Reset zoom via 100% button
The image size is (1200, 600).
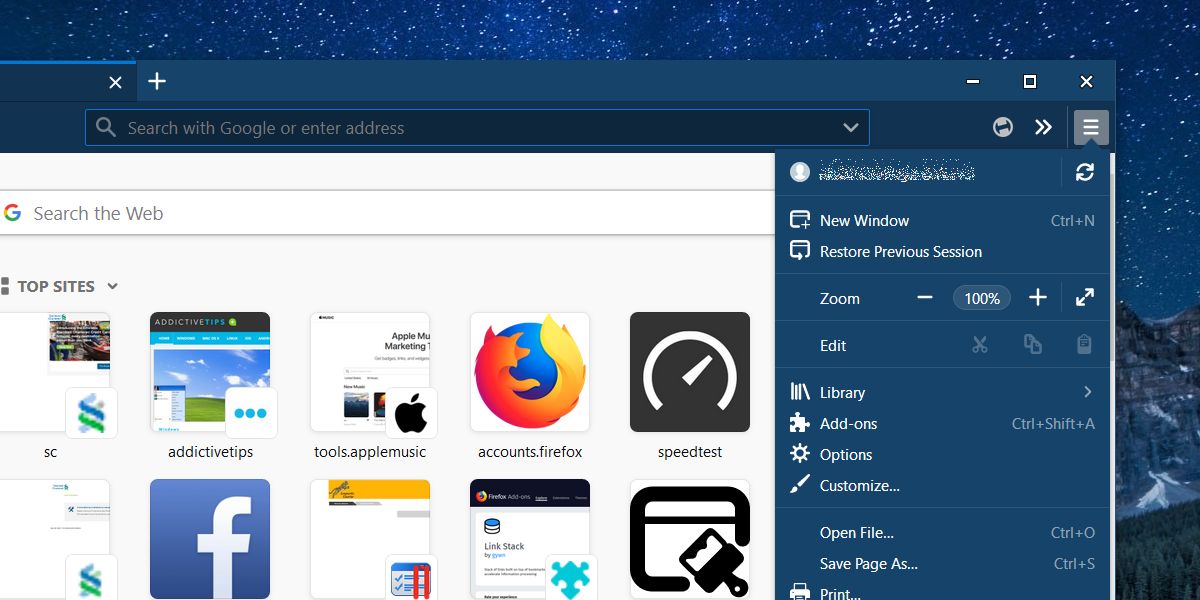(982, 298)
